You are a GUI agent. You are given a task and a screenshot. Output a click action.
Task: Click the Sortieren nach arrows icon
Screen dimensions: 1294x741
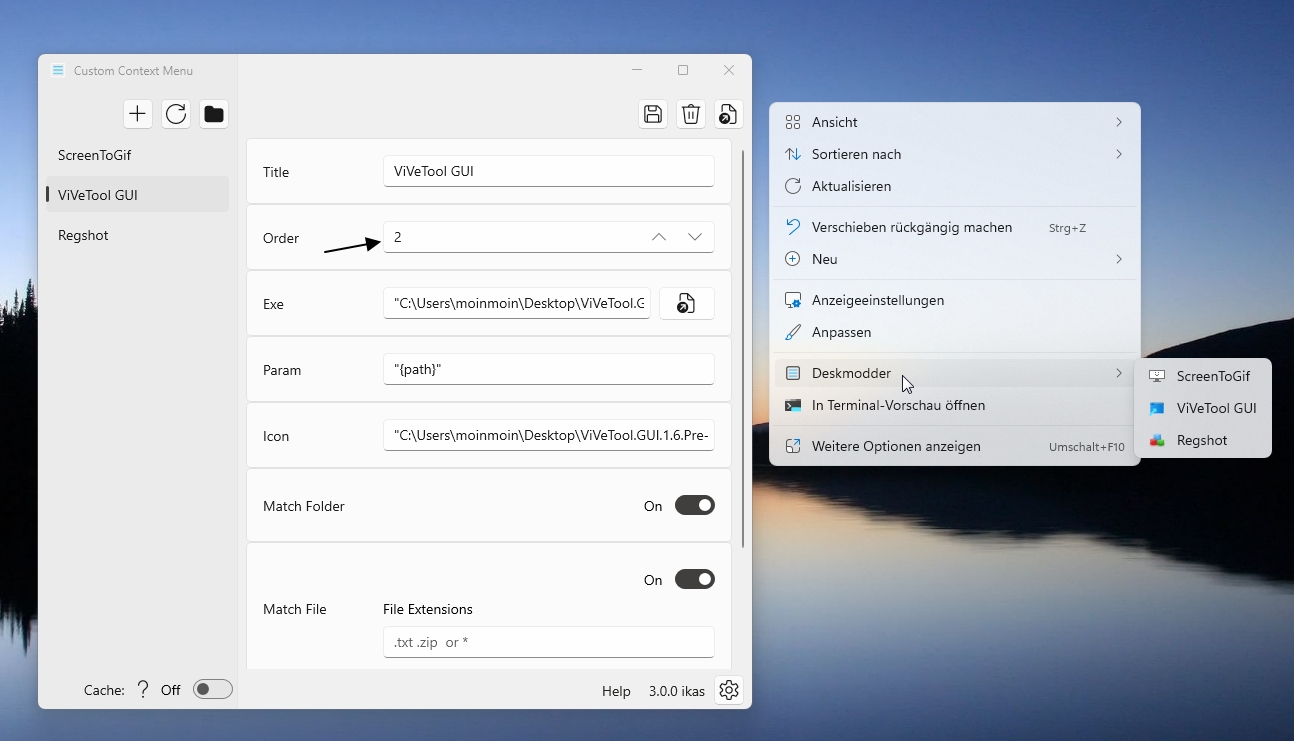point(793,154)
